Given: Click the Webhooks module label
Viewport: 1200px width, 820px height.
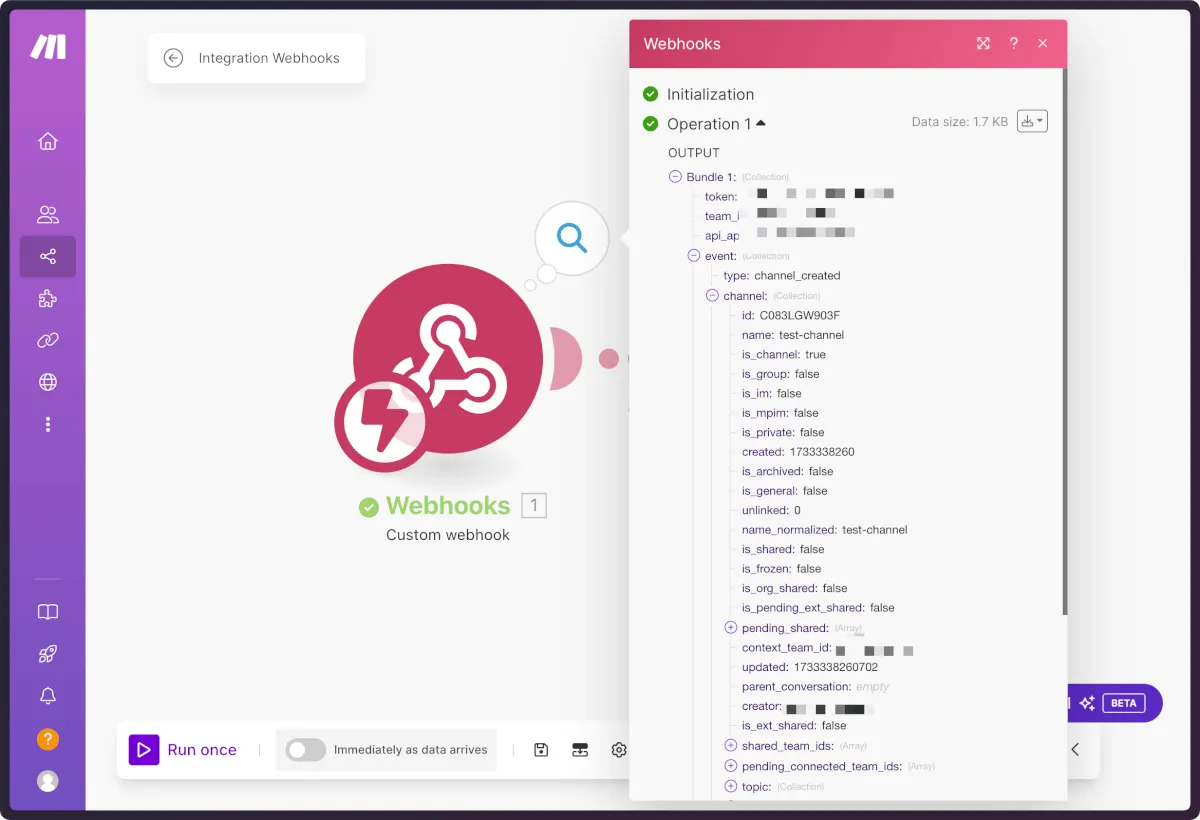Looking at the screenshot, I should [x=448, y=506].
